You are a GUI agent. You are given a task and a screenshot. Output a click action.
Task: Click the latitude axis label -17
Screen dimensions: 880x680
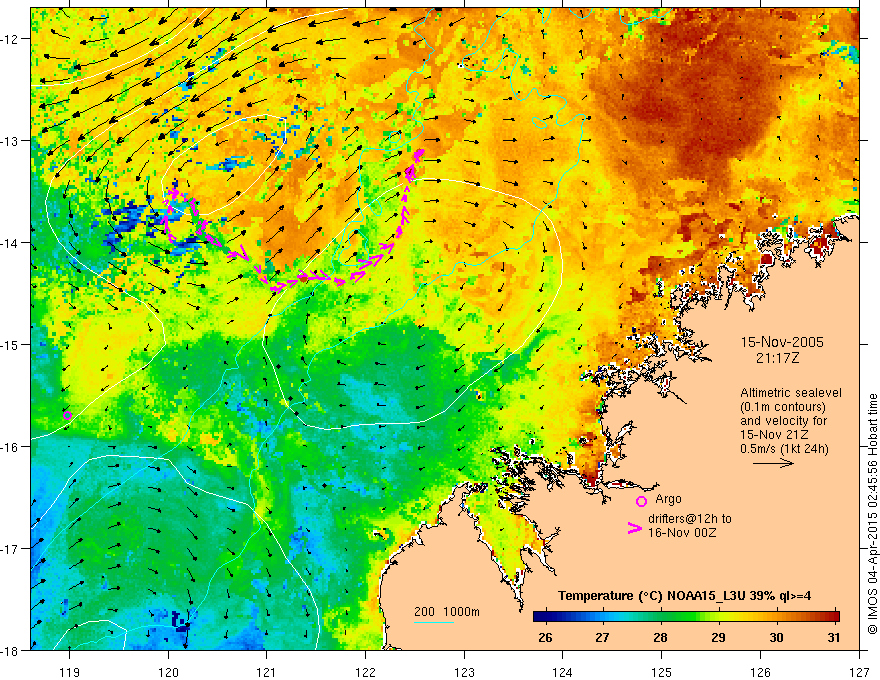(x=10, y=548)
